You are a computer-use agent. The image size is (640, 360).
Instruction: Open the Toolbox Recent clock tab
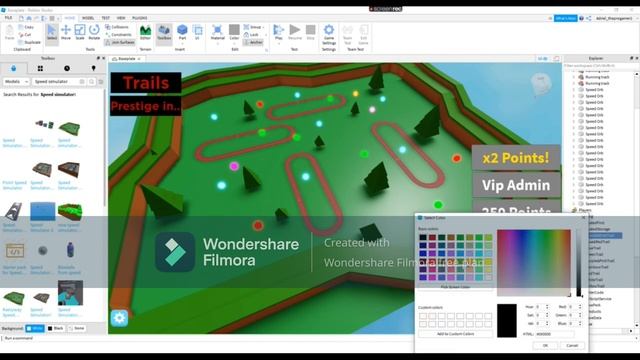67,68
